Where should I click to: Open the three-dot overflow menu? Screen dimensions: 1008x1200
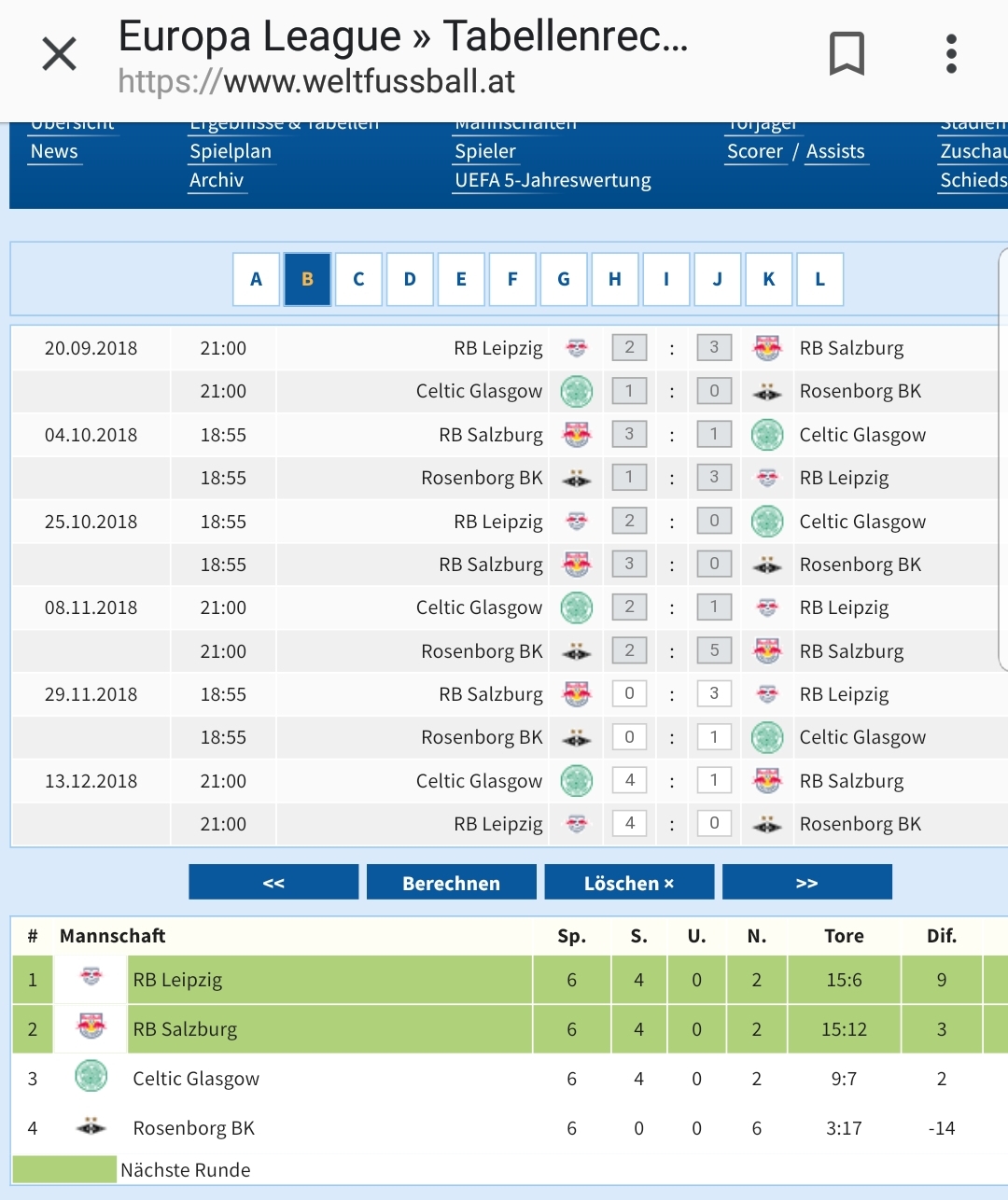click(951, 53)
